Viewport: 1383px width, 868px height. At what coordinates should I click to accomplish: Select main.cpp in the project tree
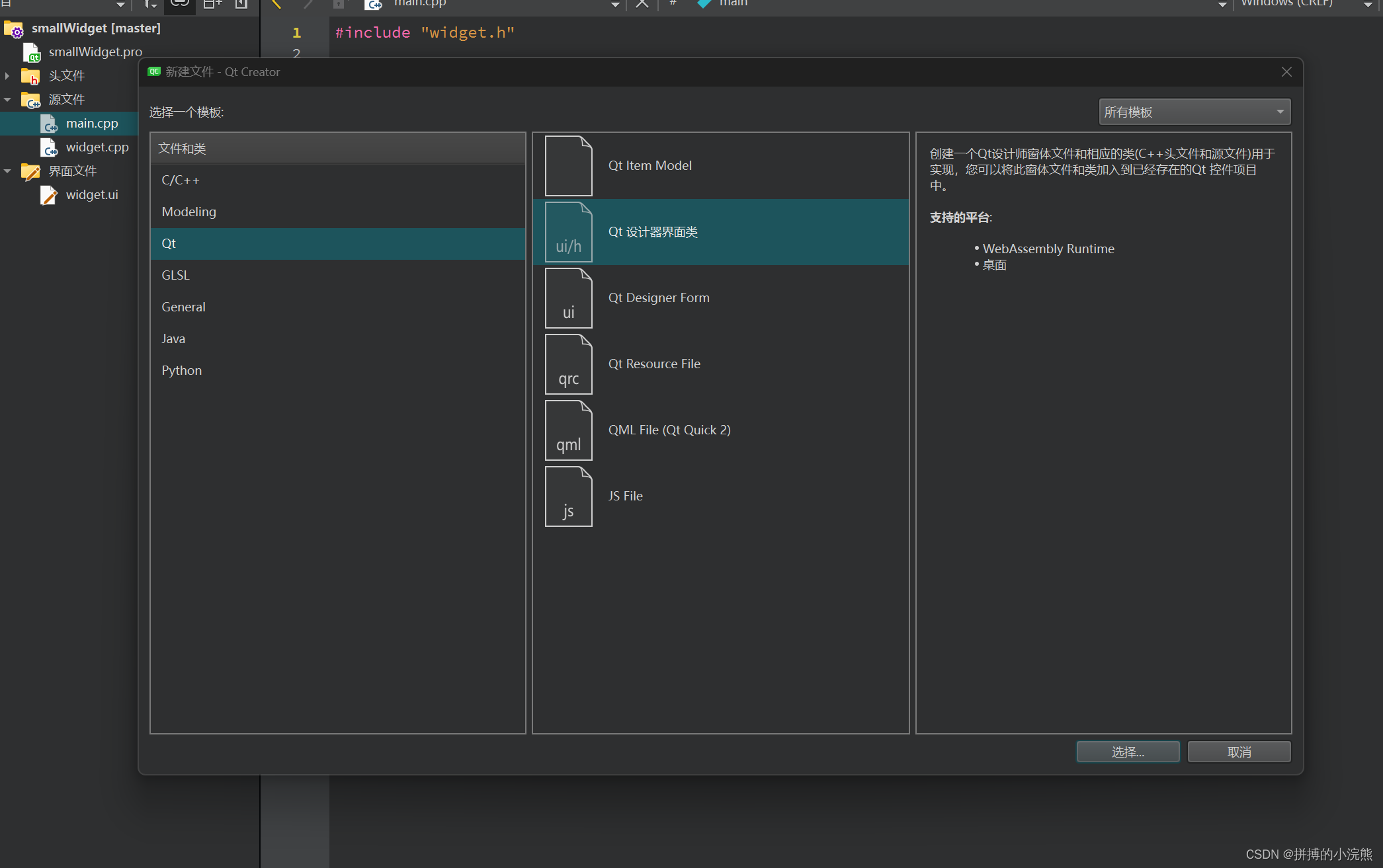tap(92, 124)
